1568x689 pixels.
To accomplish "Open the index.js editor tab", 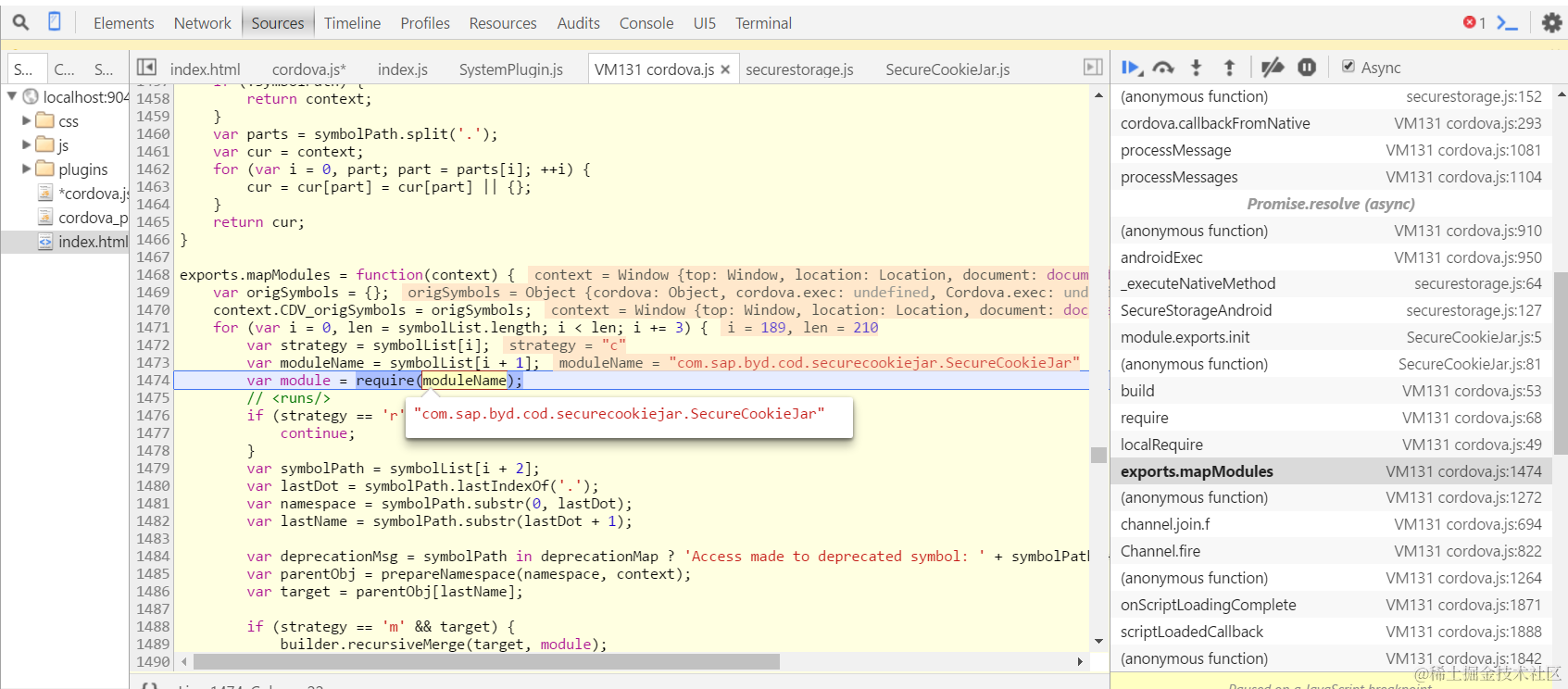I will point(402,69).
